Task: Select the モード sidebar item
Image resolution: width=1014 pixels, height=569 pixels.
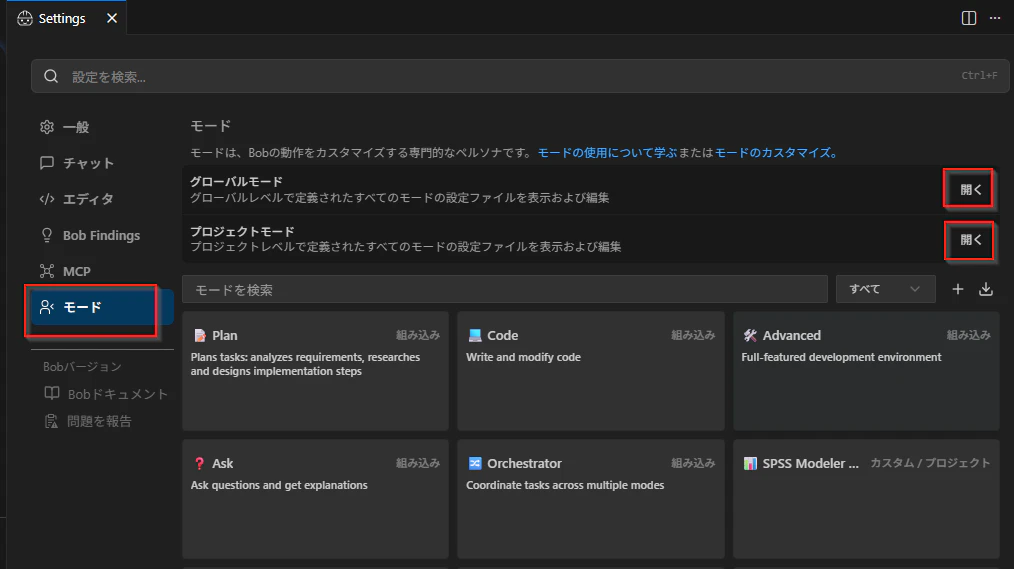Action: tap(102, 307)
